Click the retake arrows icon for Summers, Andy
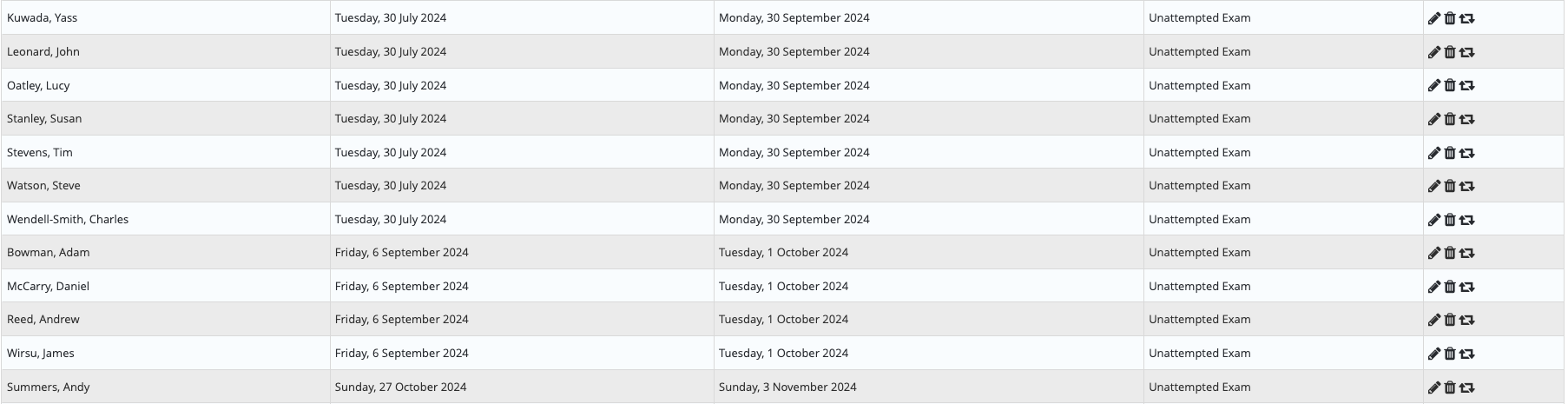This screenshot has width=1568, height=404. tap(1467, 387)
